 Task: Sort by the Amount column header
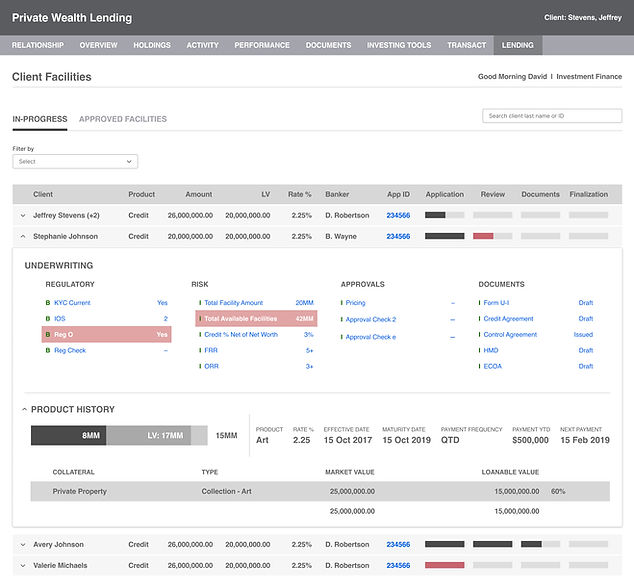[199, 195]
